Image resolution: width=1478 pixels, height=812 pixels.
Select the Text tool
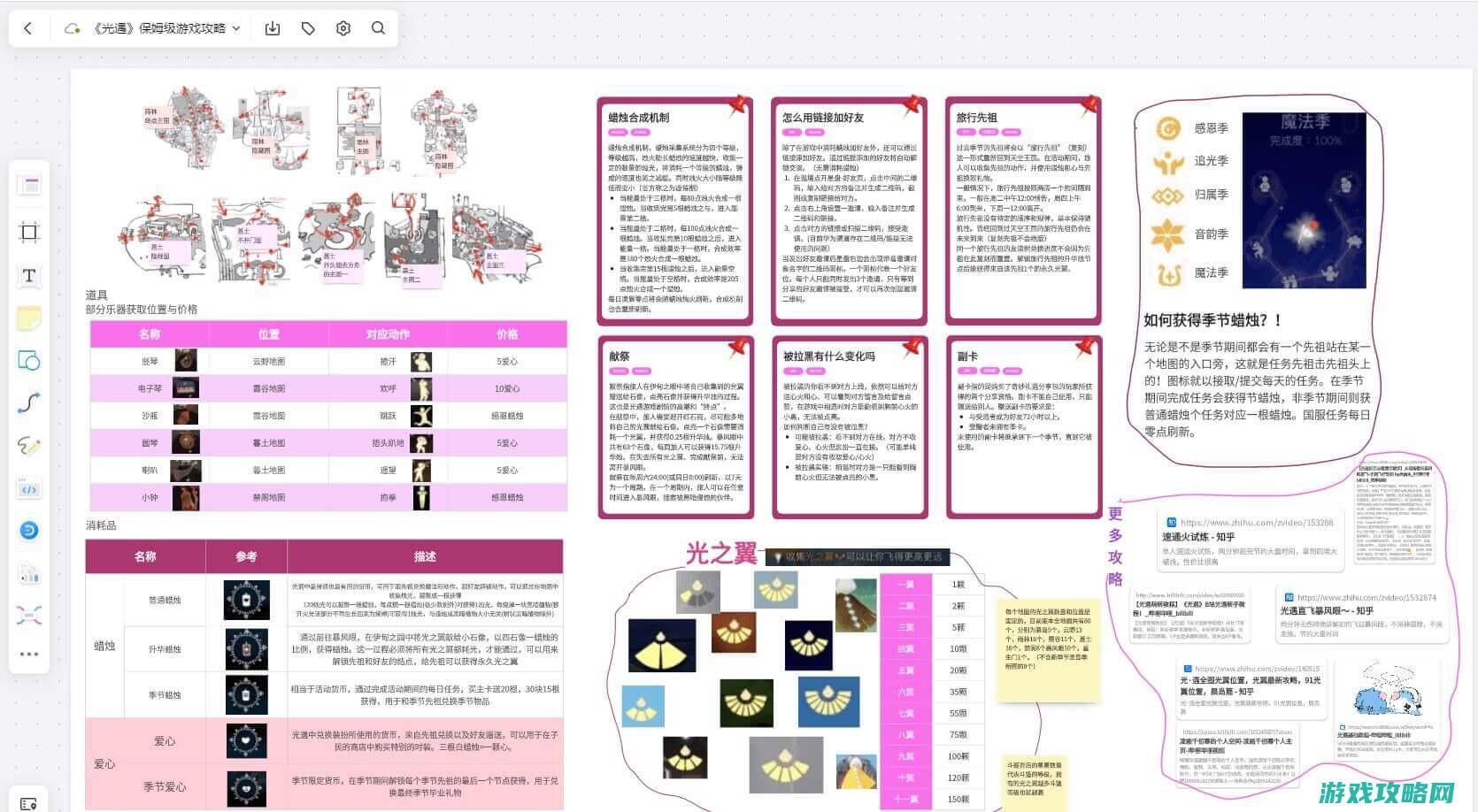29,276
